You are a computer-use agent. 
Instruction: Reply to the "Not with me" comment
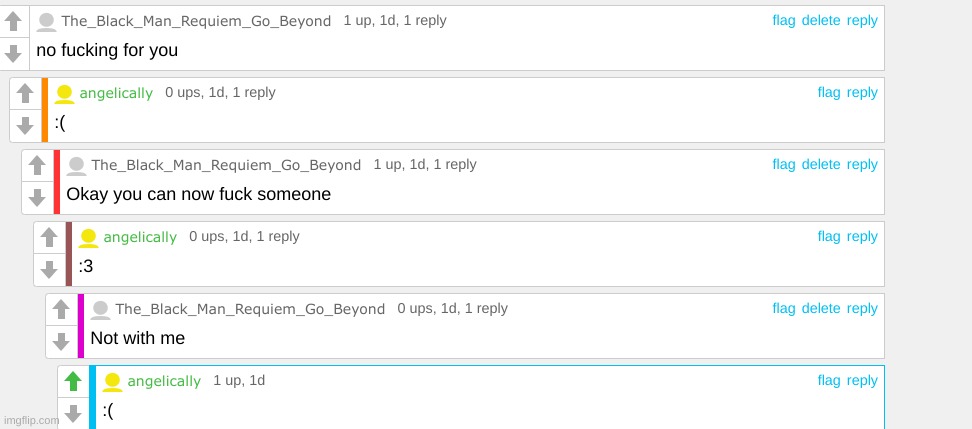[x=862, y=308]
